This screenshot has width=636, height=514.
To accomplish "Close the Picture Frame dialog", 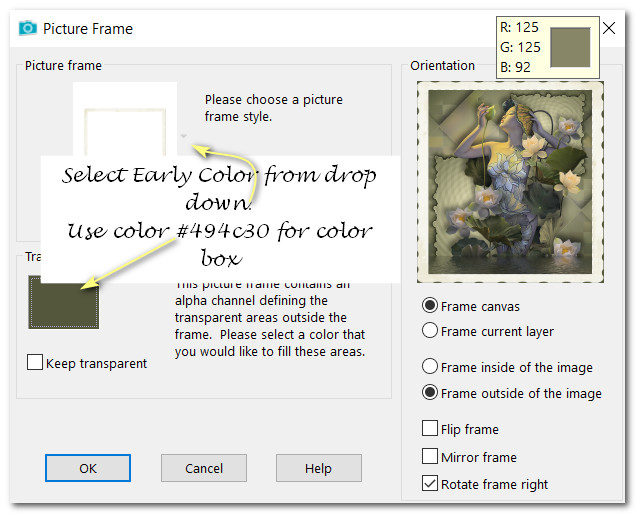I will pos(609,29).
